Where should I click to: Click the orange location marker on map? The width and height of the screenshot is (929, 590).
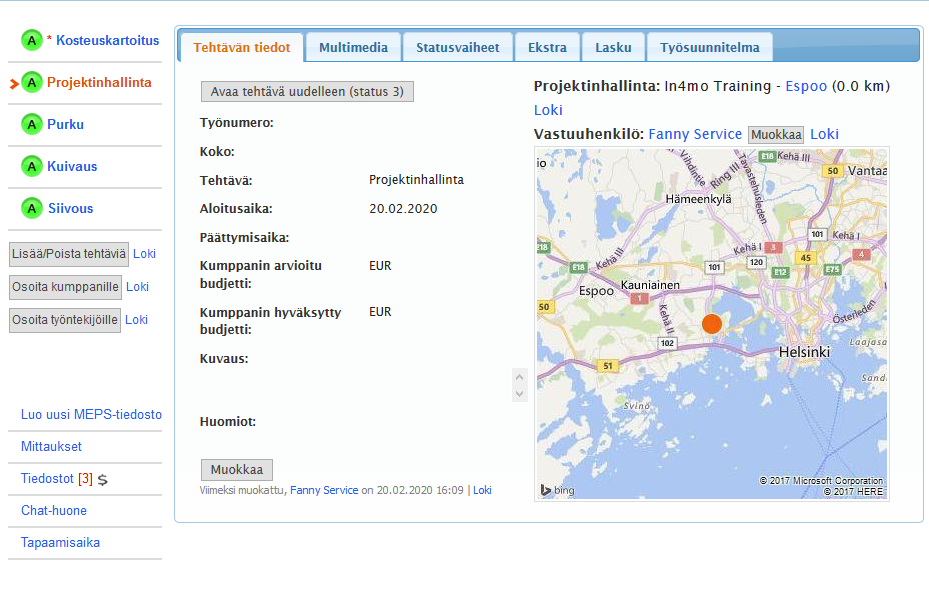pos(711,324)
